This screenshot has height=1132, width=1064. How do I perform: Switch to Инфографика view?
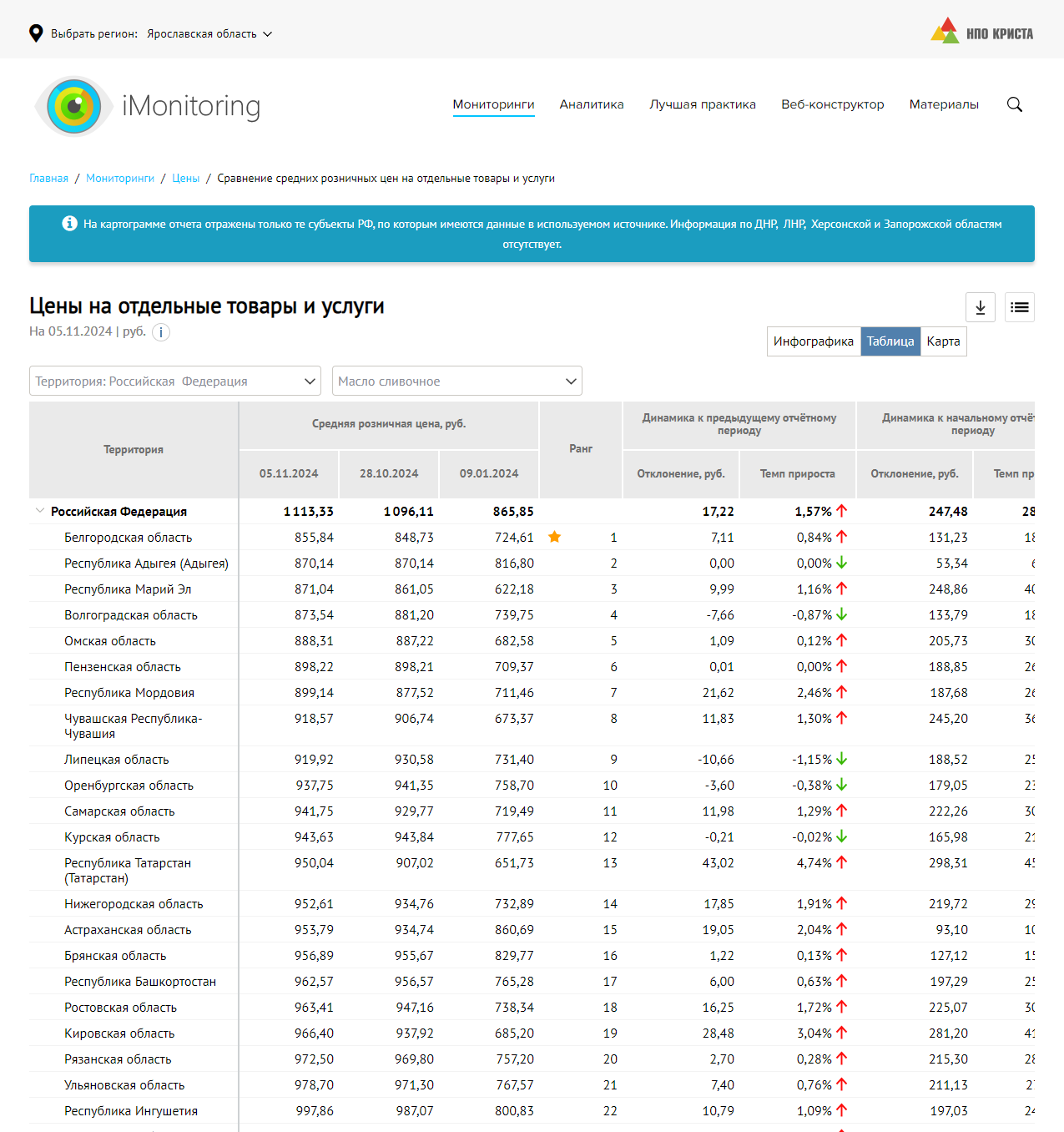pos(813,341)
